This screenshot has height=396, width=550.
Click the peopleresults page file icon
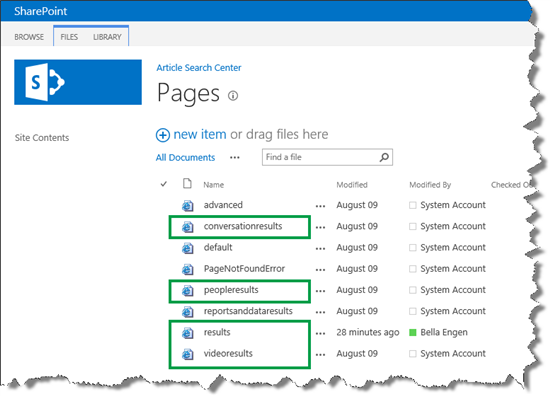tap(188, 290)
